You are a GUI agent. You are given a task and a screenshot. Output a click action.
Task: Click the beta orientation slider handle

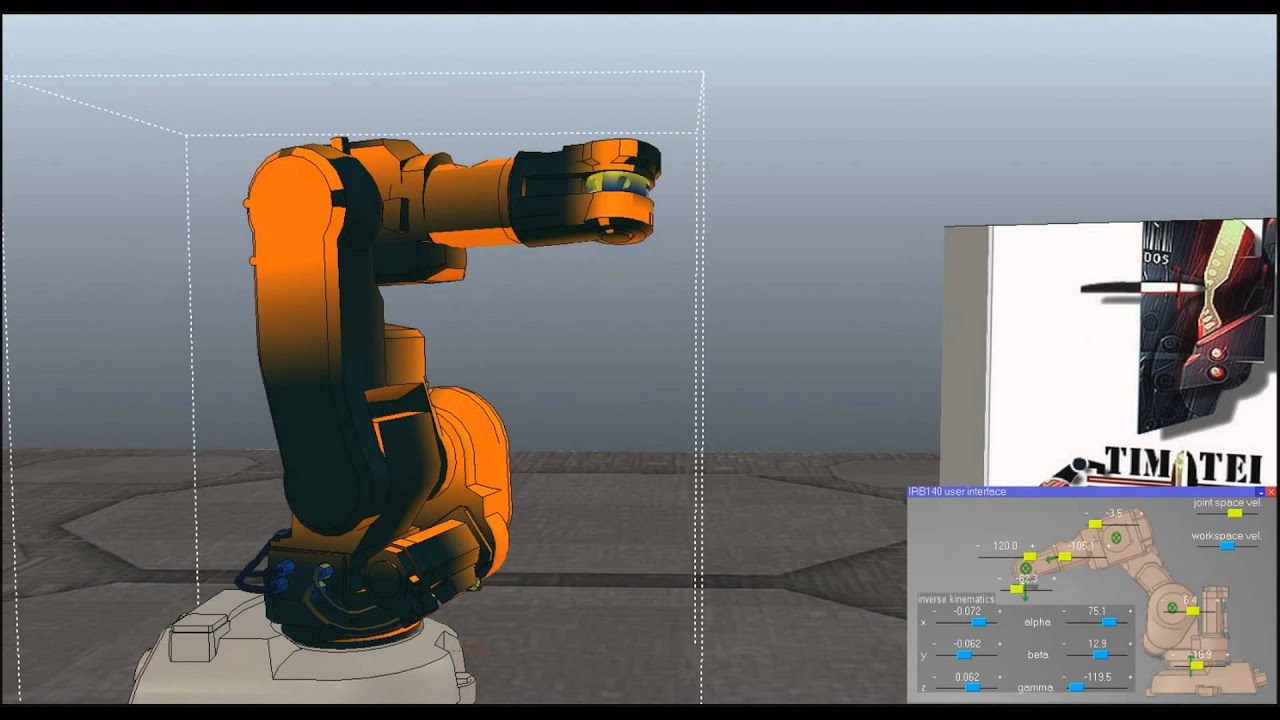pos(1100,655)
